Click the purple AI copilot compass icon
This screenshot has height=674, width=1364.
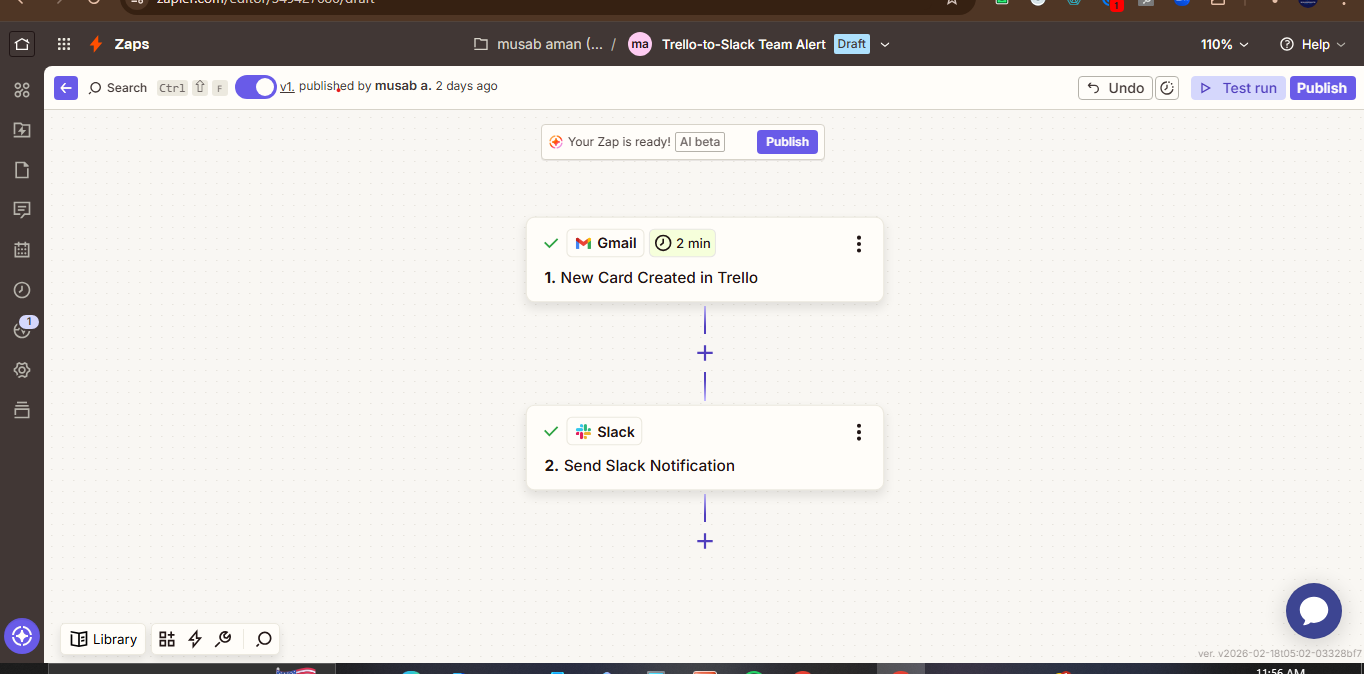22,636
